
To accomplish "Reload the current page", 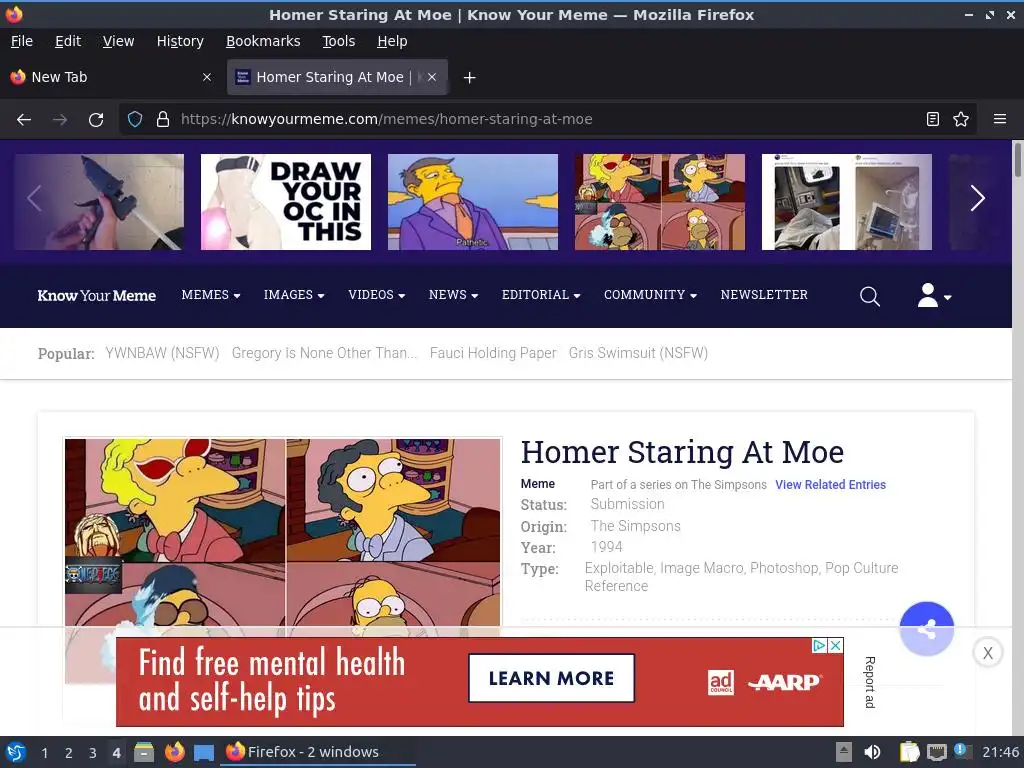I will [96, 120].
